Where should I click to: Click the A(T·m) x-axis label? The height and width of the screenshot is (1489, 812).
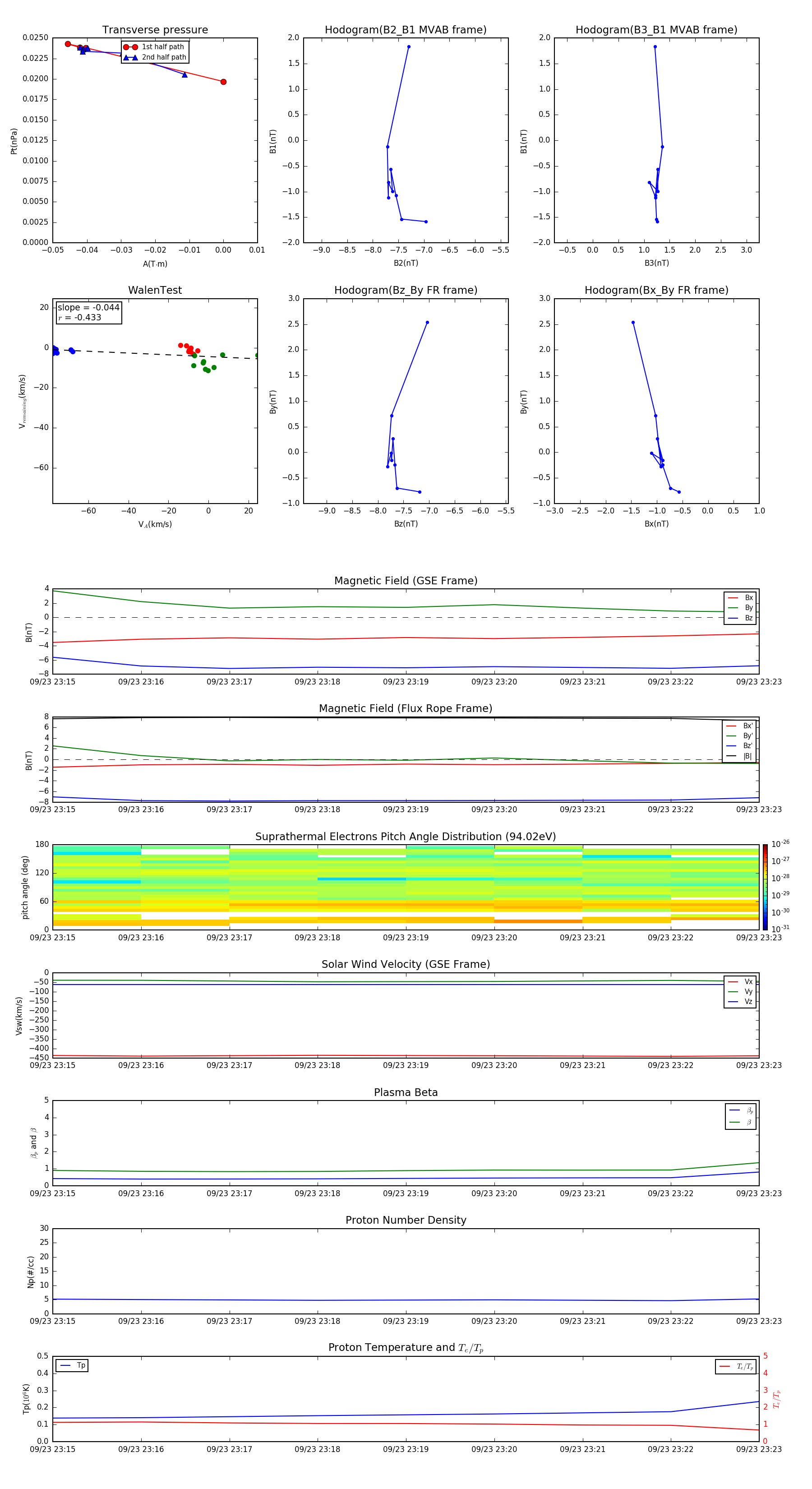(155, 264)
